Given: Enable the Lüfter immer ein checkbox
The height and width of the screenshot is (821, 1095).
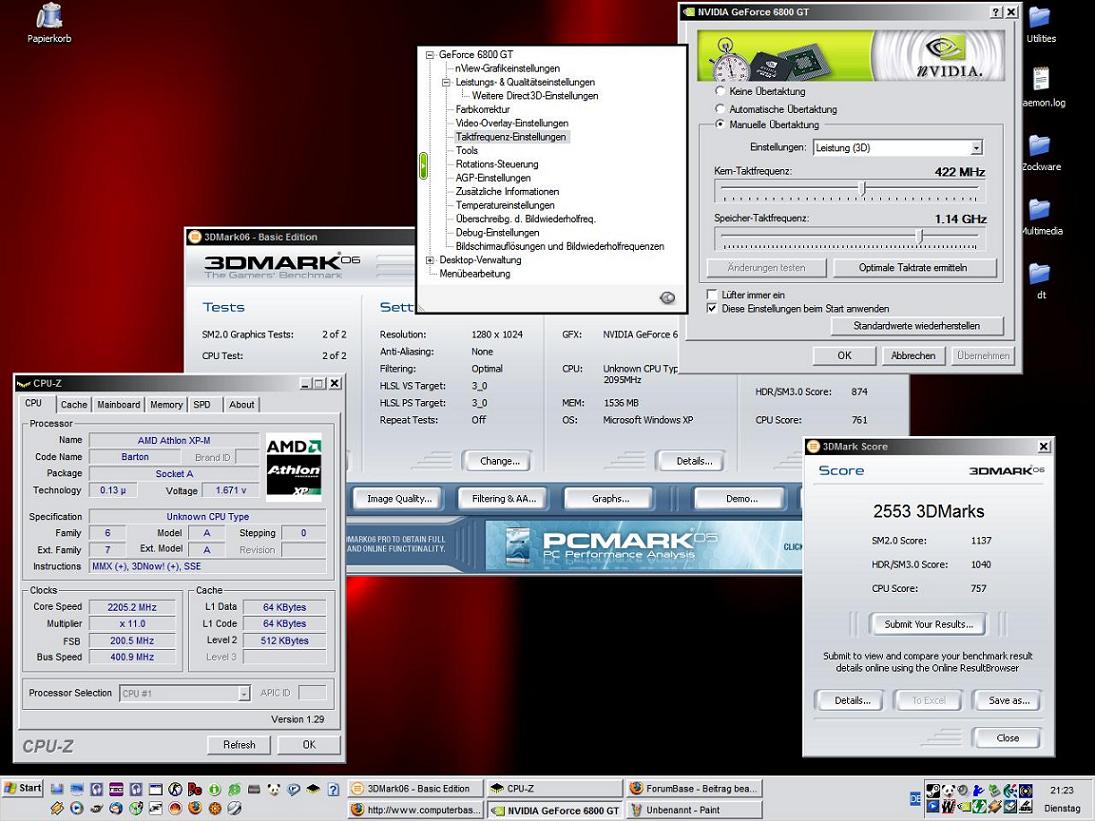Looking at the screenshot, I should (712, 294).
